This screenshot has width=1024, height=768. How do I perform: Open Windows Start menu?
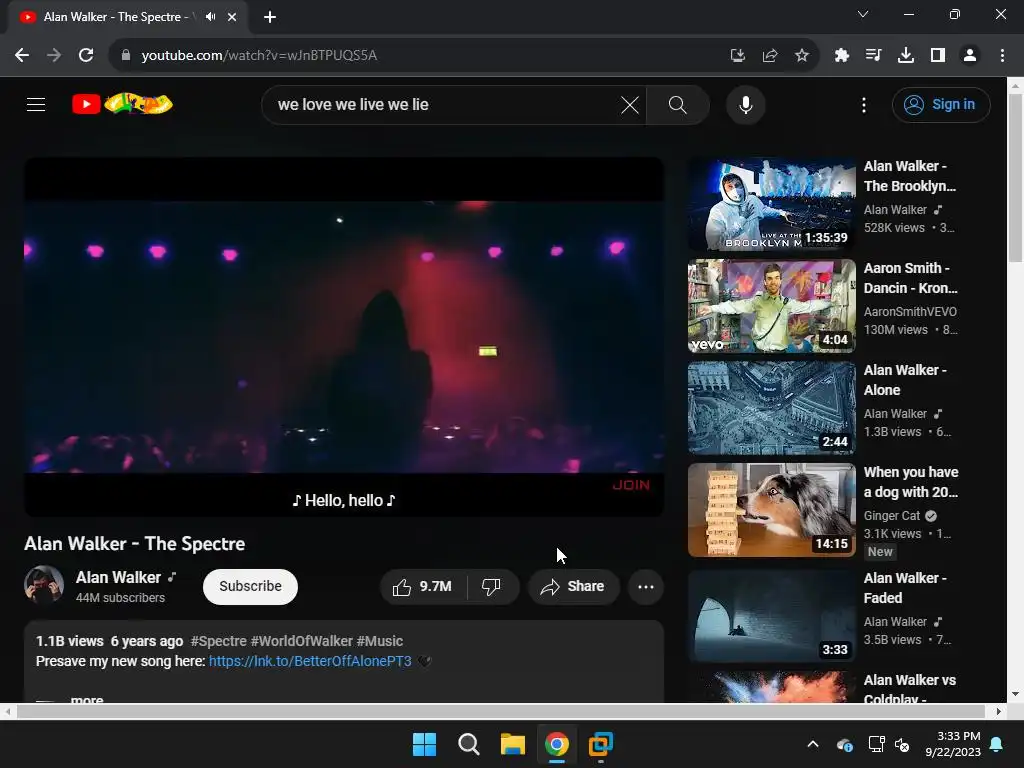tap(424, 744)
